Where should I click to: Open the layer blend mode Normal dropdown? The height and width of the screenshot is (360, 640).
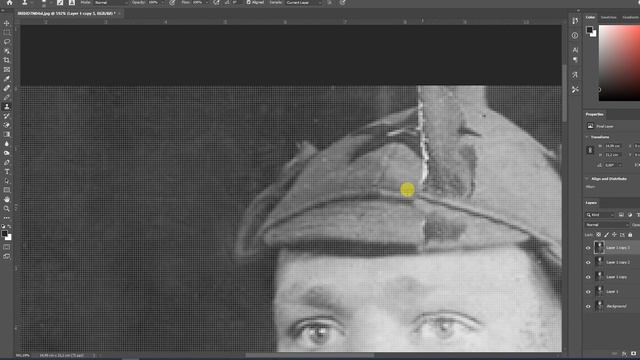[x=607, y=225]
